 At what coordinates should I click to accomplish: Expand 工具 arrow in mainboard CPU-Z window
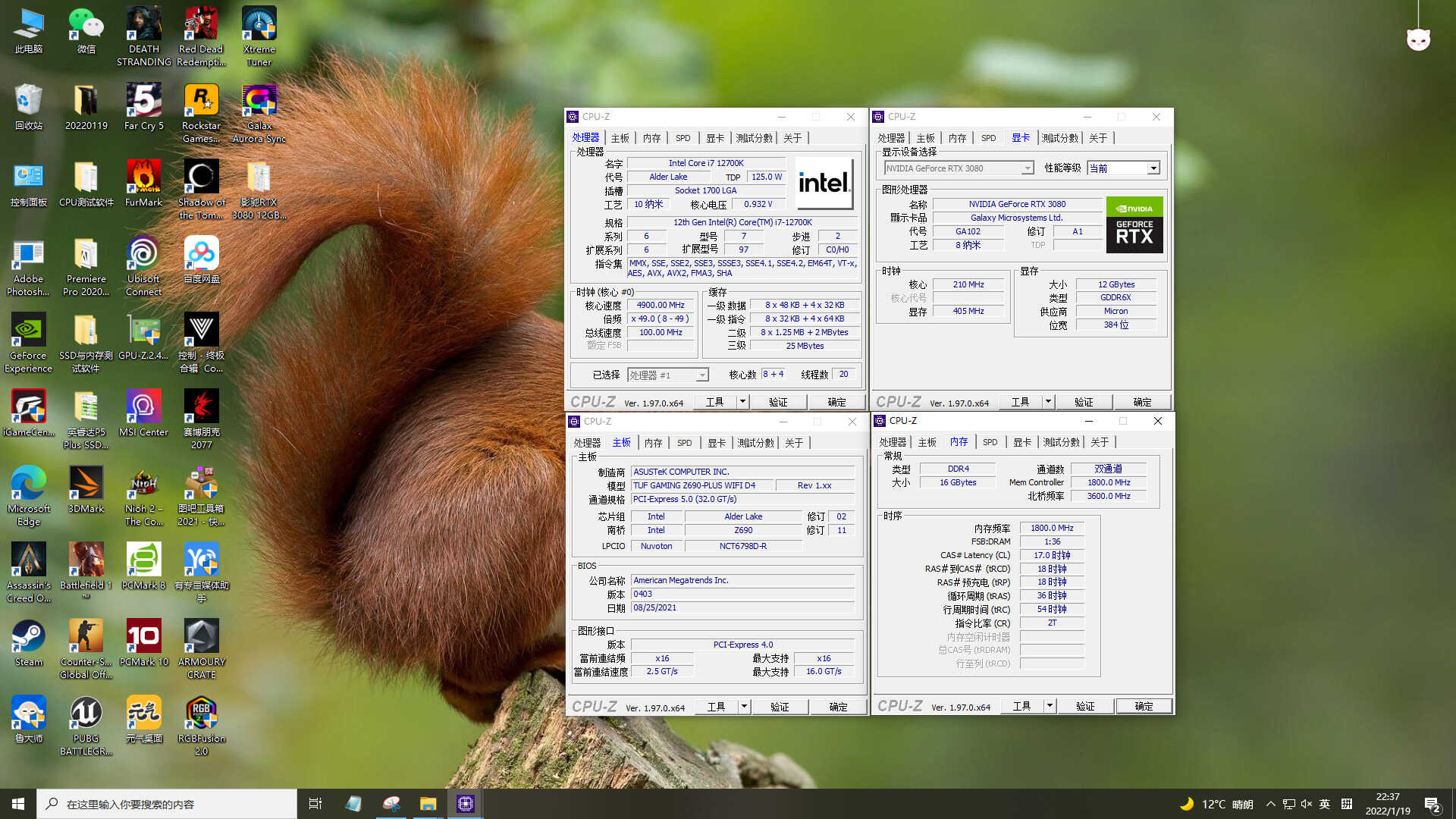tap(745, 706)
